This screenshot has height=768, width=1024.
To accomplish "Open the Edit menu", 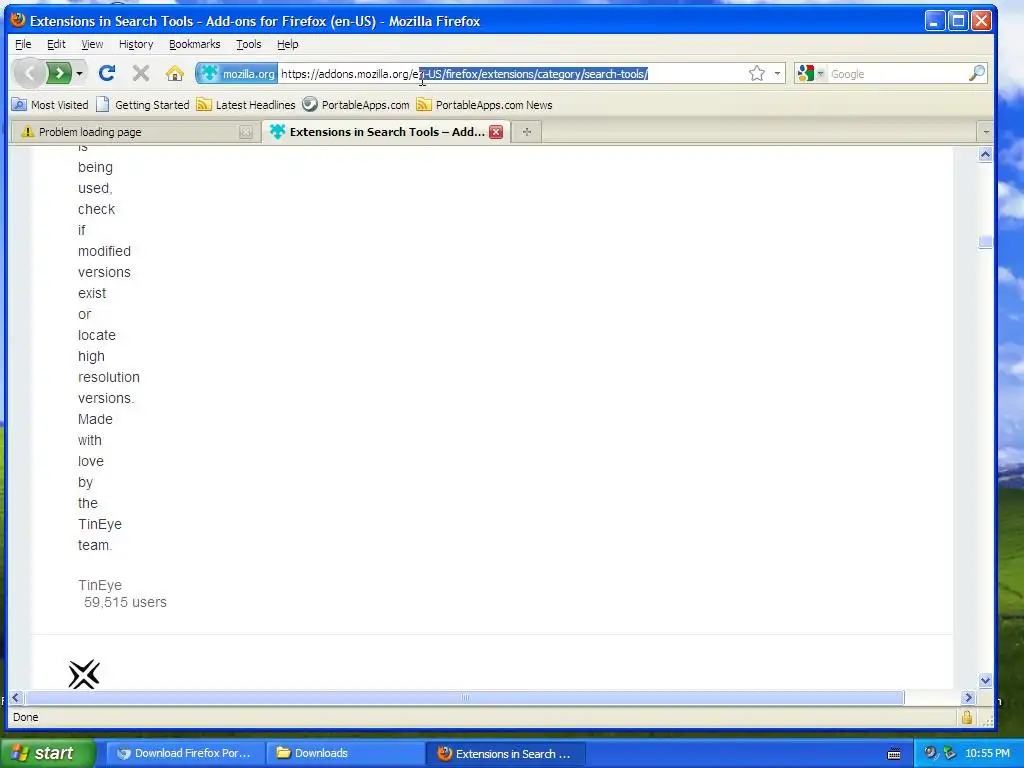I will pyautogui.click(x=56, y=44).
